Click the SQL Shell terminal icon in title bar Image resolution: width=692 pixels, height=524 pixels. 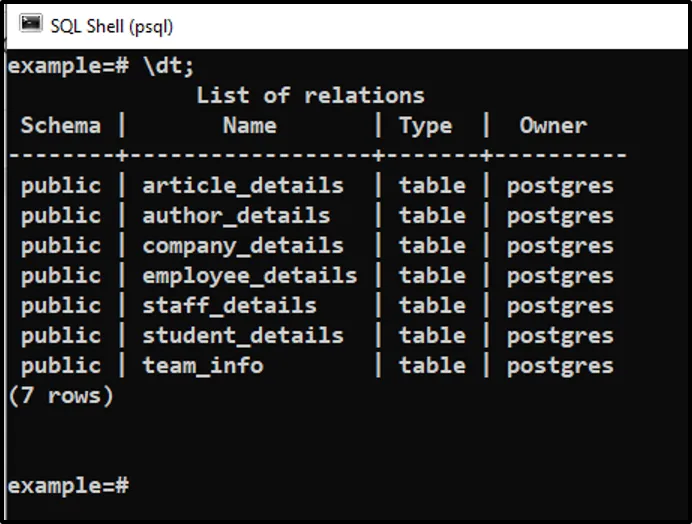coord(31,25)
